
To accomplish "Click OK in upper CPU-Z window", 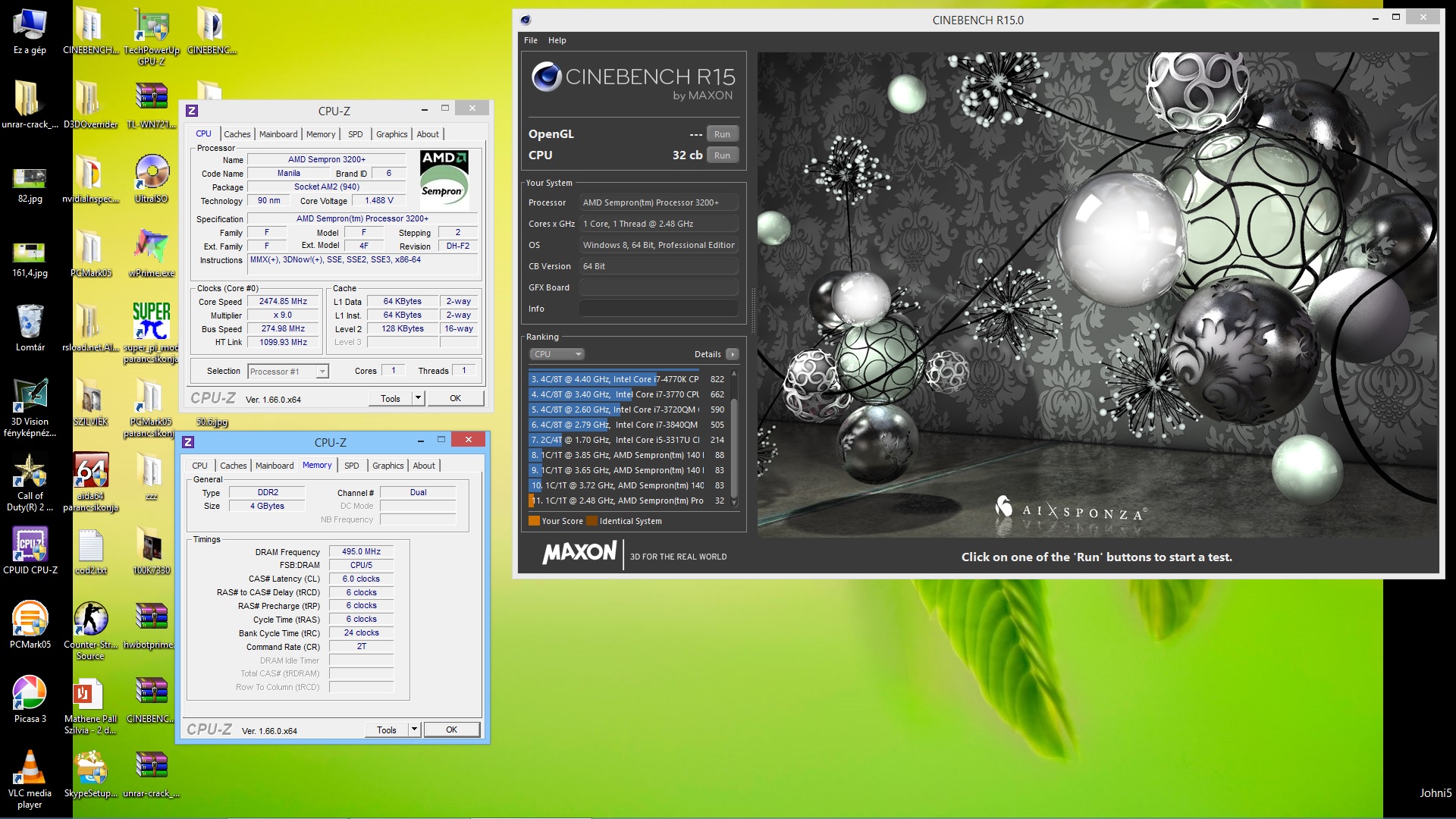I will (x=455, y=398).
